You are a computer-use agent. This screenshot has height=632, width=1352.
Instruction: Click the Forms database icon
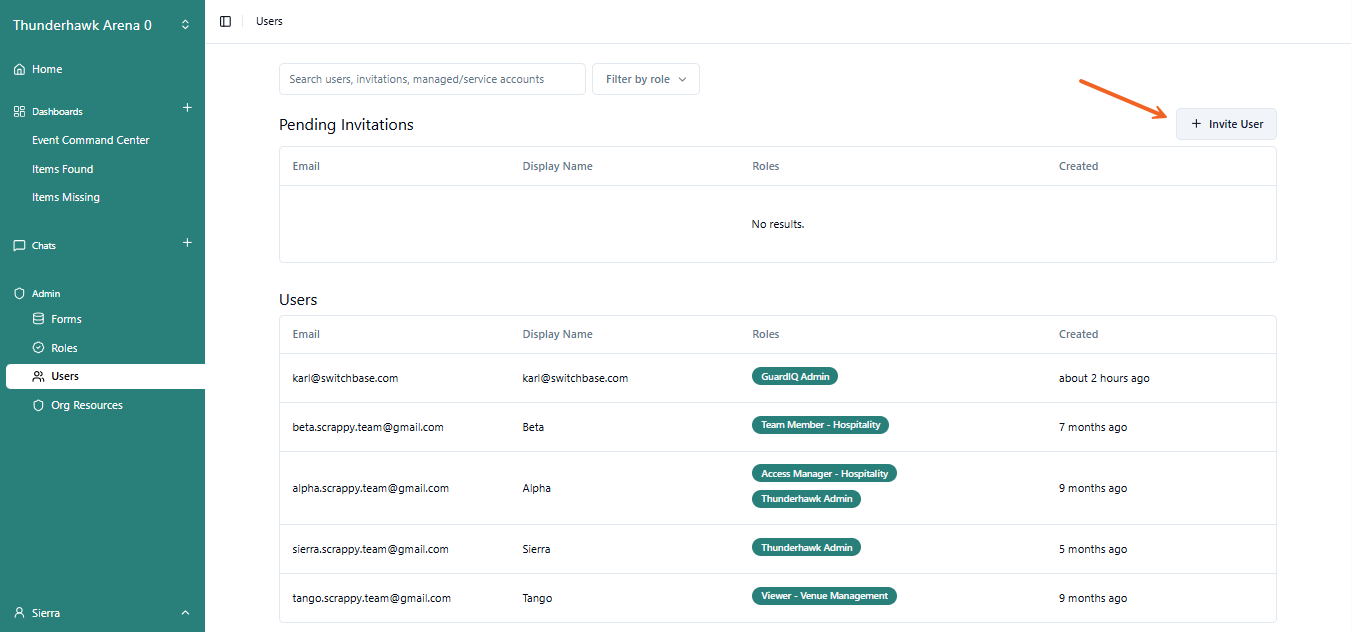(x=39, y=319)
